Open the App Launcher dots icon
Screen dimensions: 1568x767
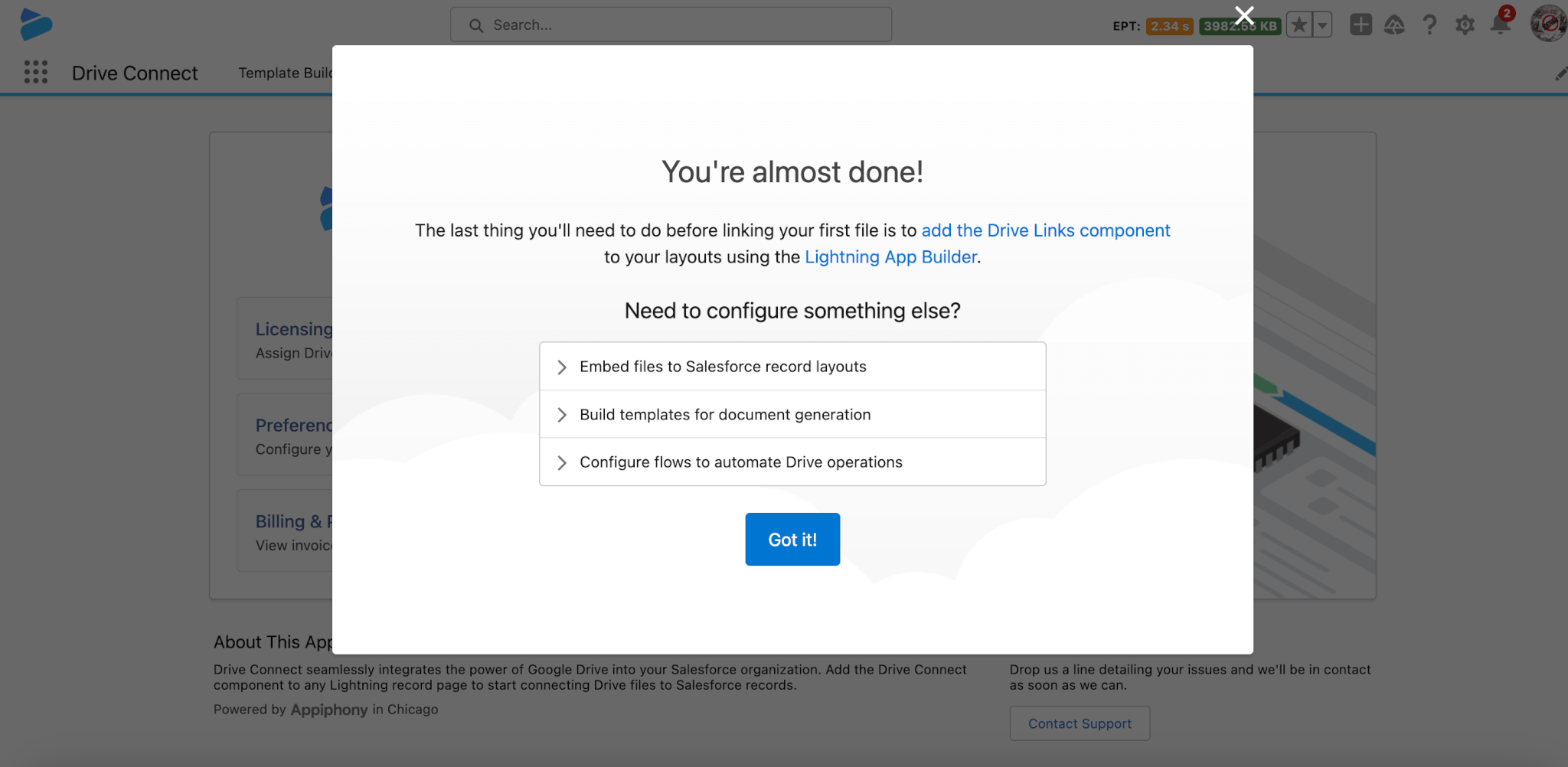coord(36,72)
